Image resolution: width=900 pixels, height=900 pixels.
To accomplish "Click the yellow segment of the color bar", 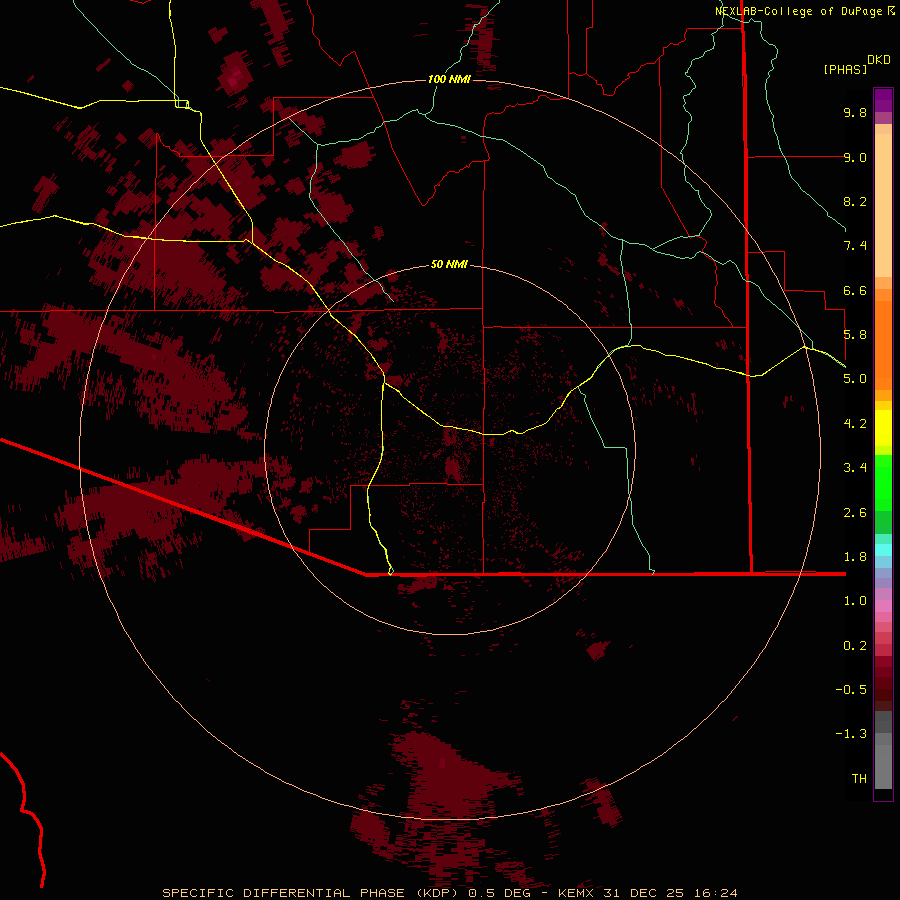I will coord(883,428).
